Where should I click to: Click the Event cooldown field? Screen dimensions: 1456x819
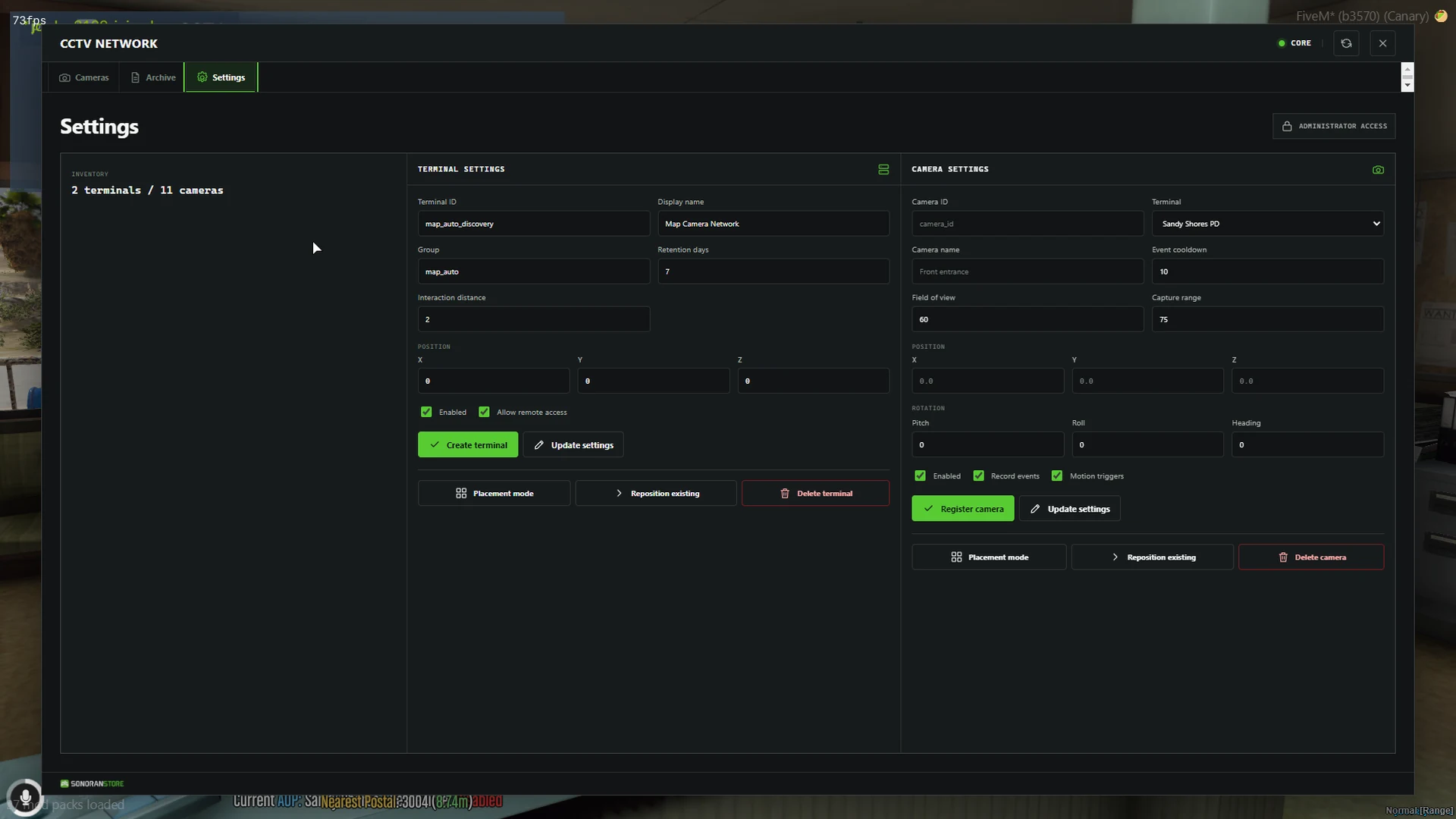coord(1267,271)
